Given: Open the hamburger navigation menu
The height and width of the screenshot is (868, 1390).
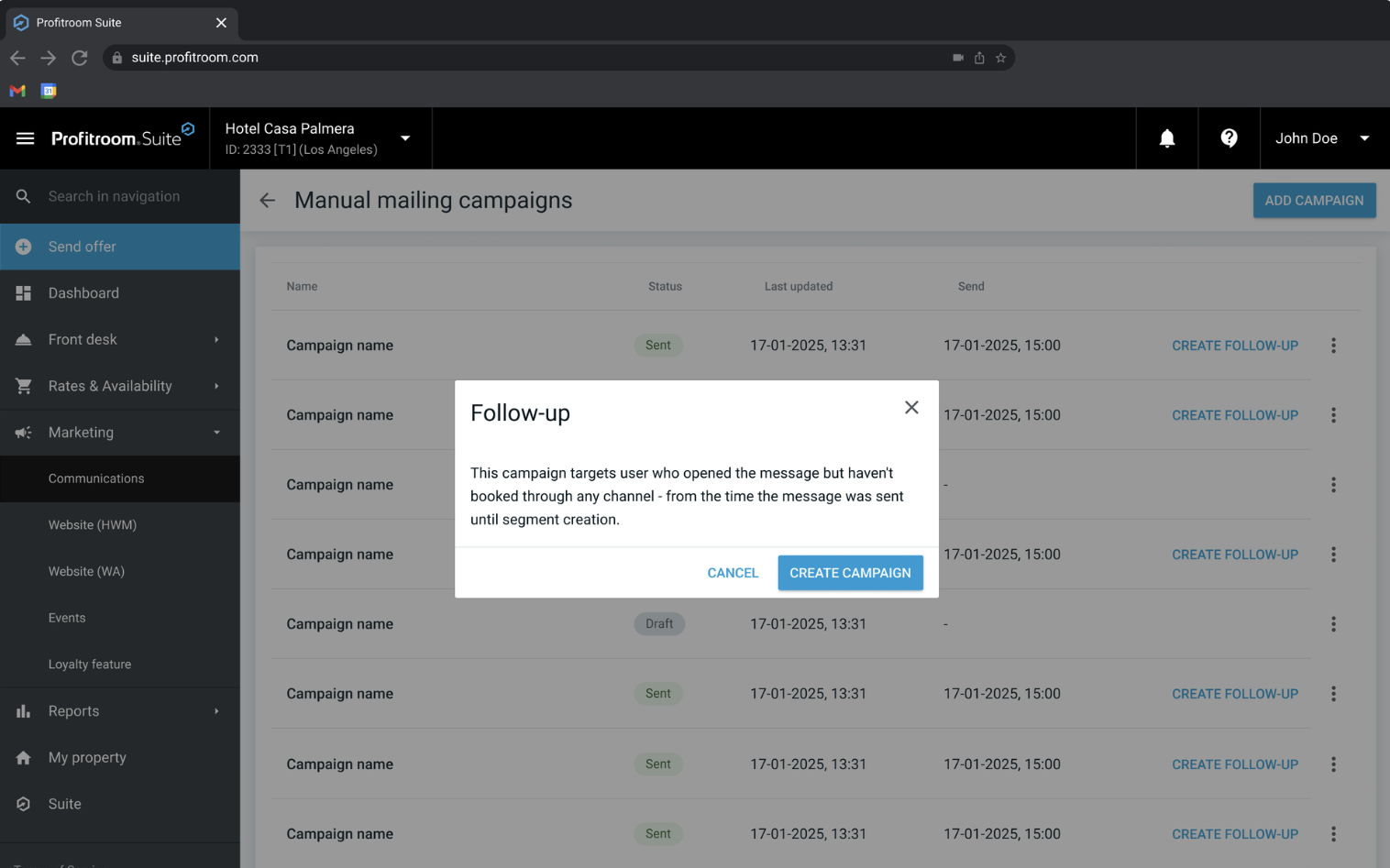Looking at the screenshot, I should click(25, 138).
